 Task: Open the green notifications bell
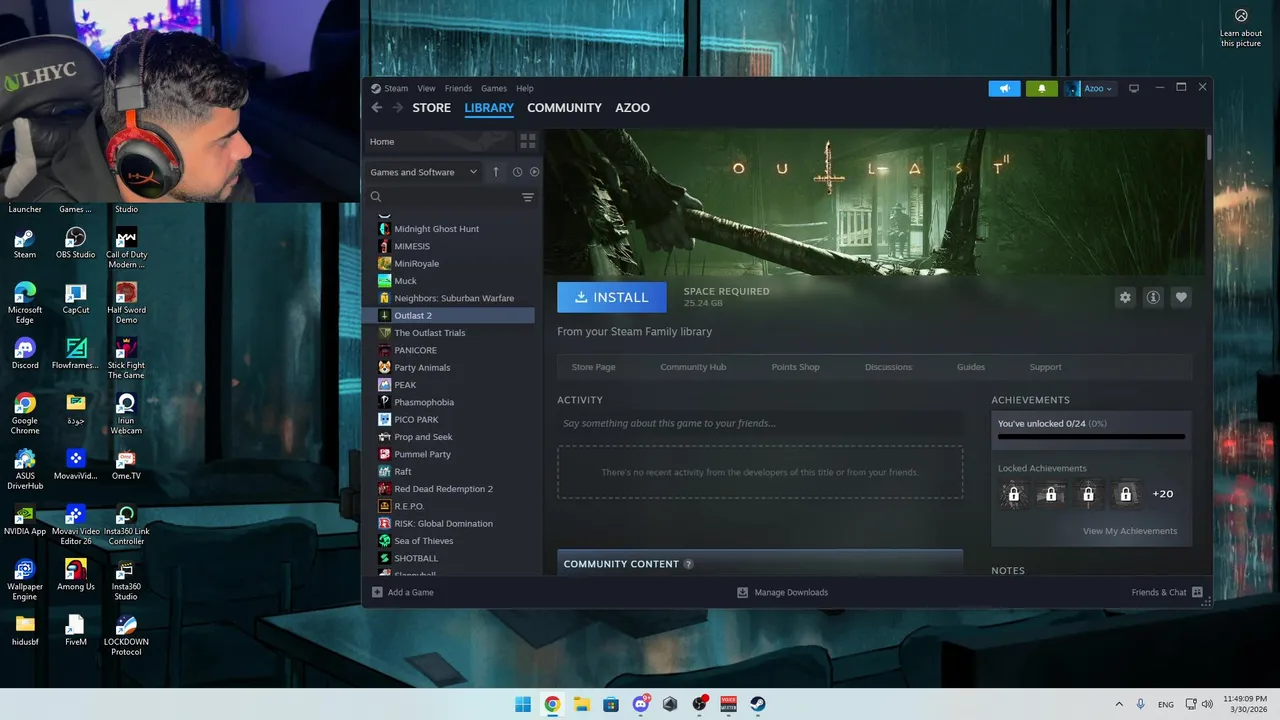coord(1041,88)
